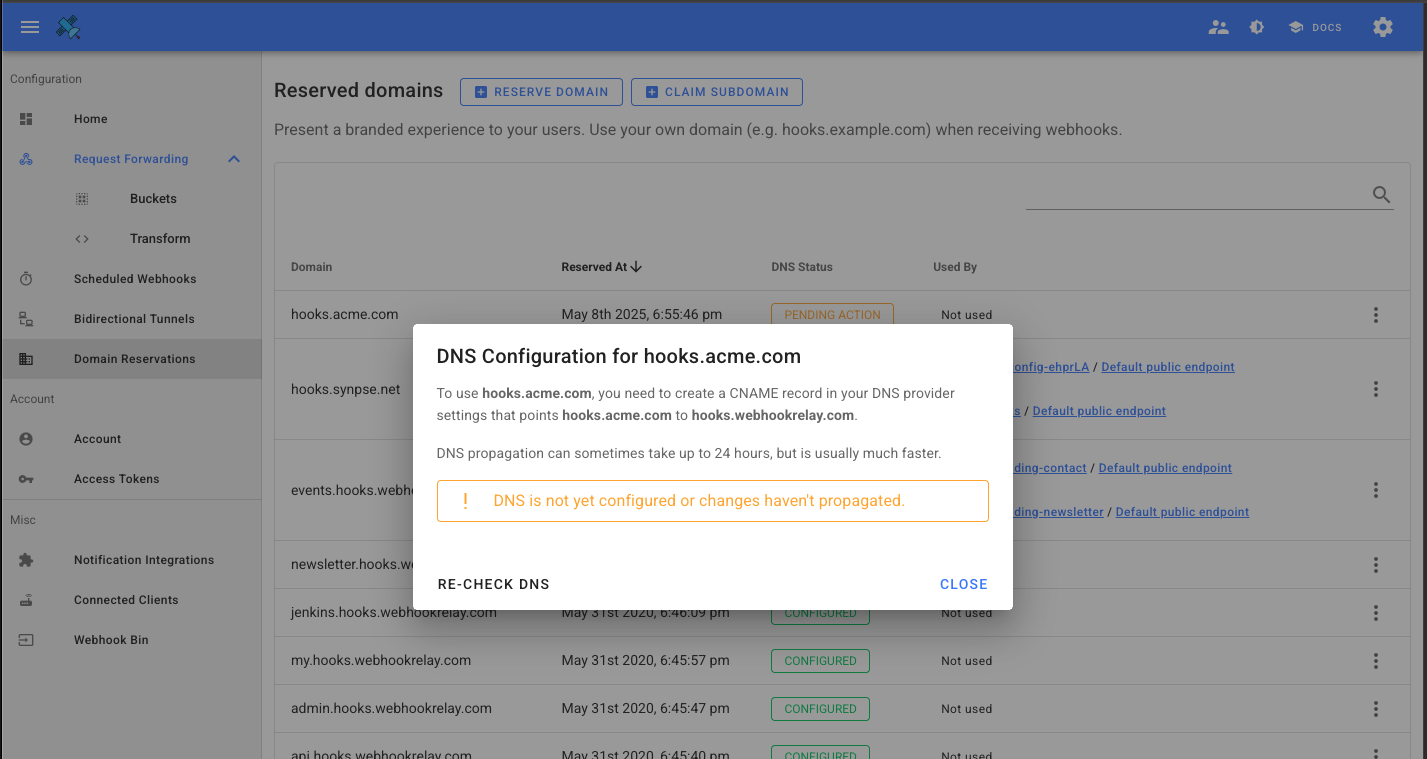1427x759 pixels.
Task: Open row options for hooks.acme.com
Action: (1376, 315)
